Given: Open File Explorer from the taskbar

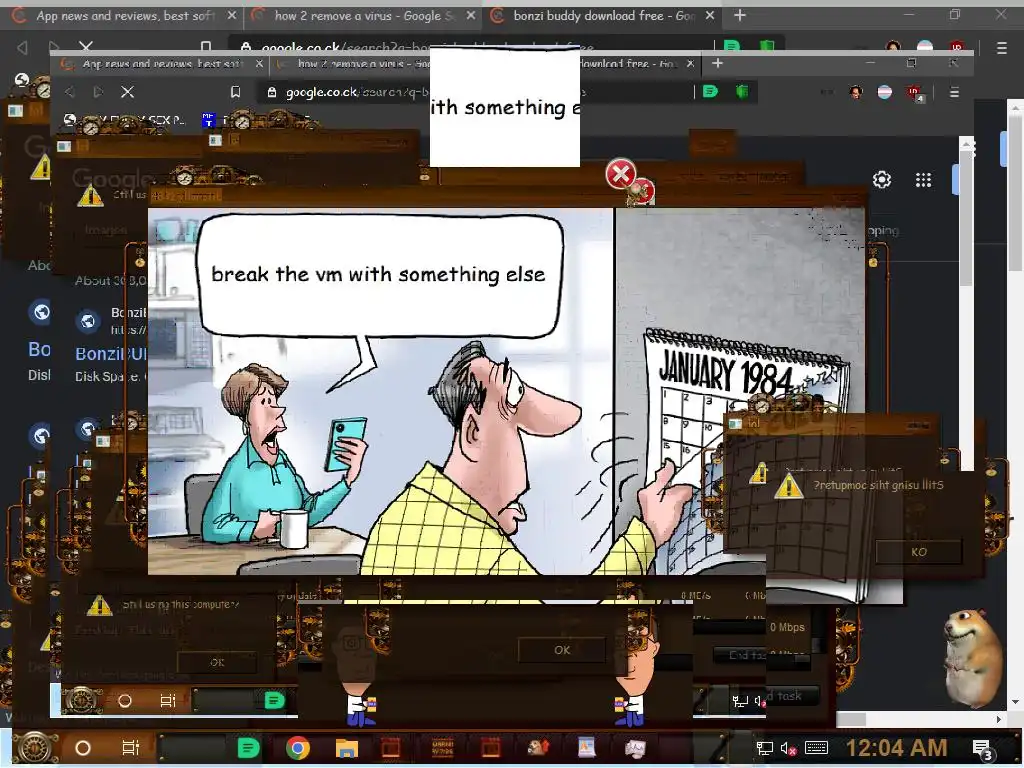Looking at the screenshot, I should (346, 748).
